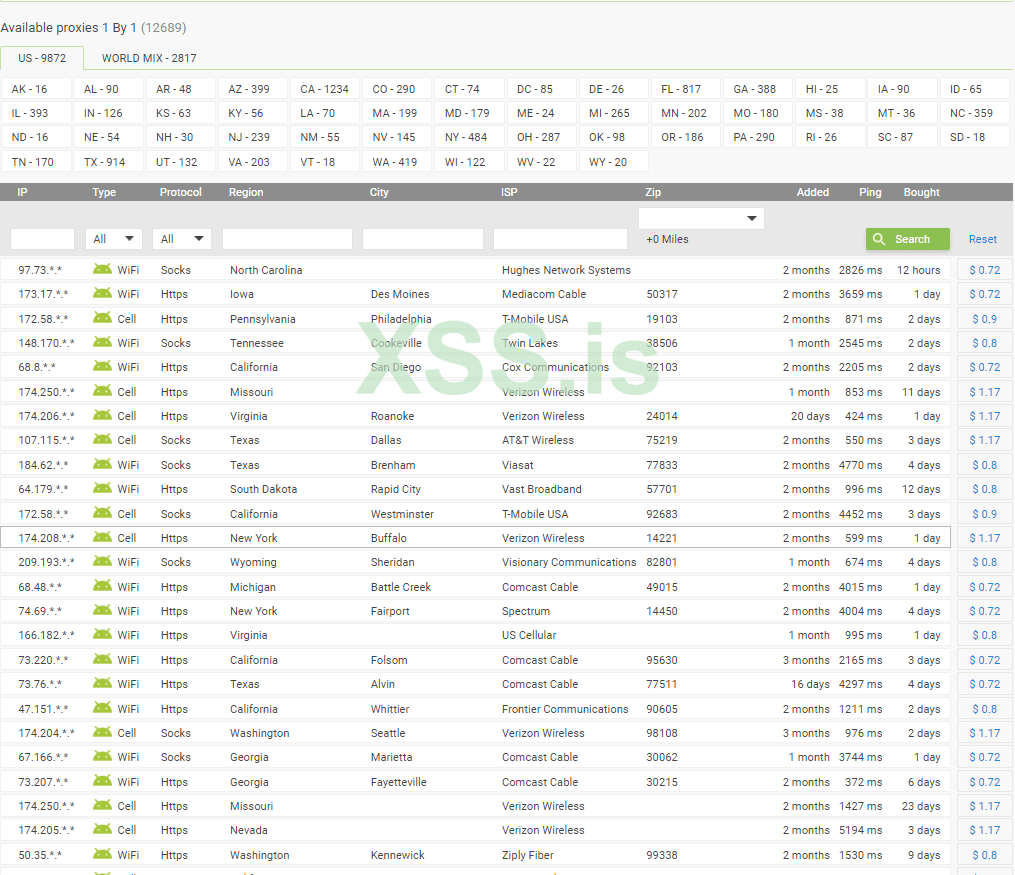Viewport: 1015px width, 875px height.
Task: Choose the TX - 914 state filter
Action: click(105, 161)
